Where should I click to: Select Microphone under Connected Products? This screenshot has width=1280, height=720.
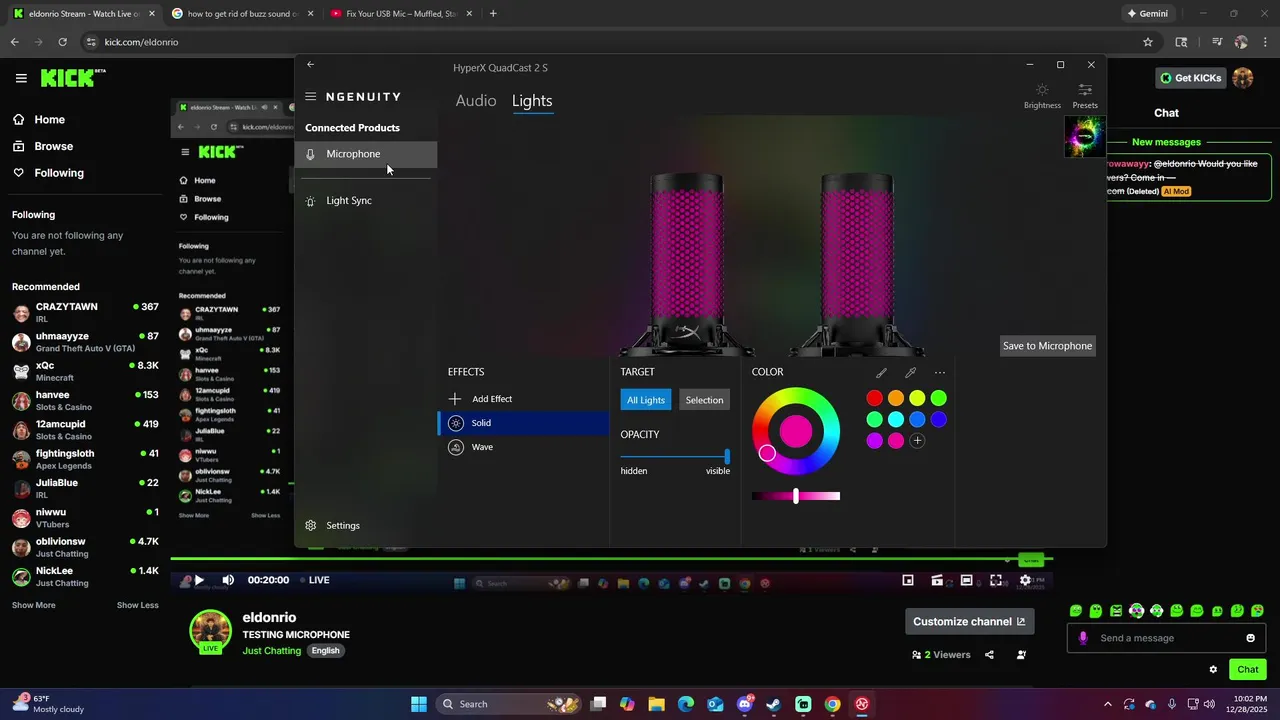pos(366,154)
